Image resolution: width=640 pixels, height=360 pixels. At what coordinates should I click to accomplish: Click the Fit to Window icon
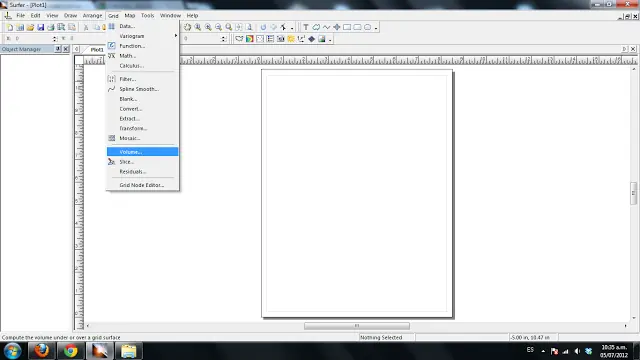tap(239, 27)
